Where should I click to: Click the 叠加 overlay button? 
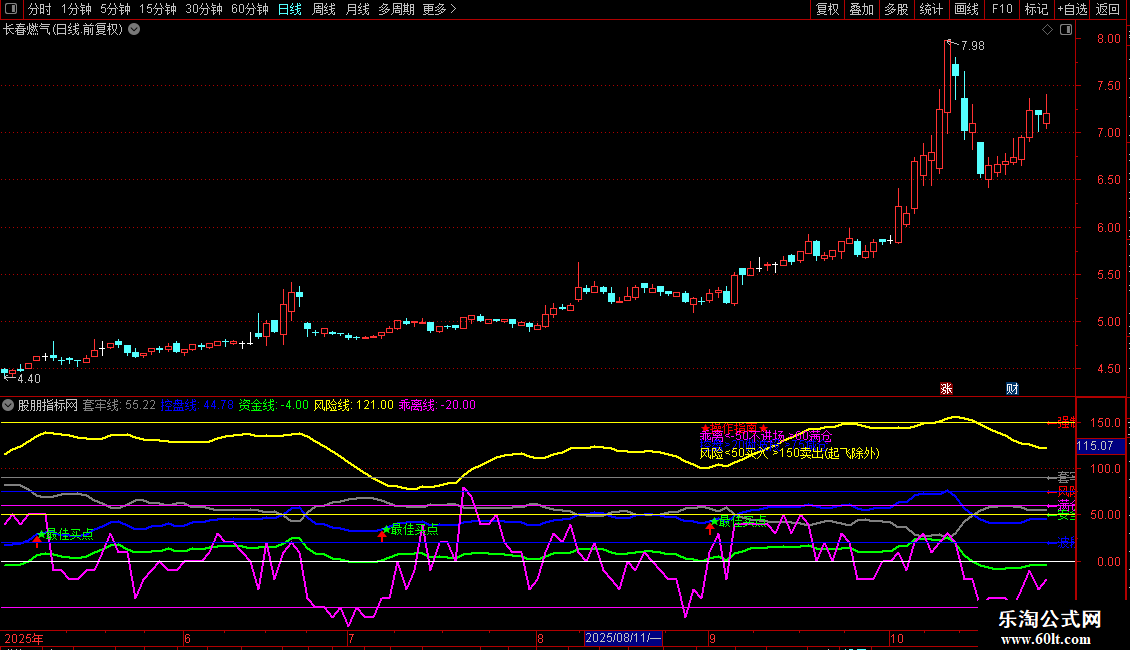click(861, 9)
